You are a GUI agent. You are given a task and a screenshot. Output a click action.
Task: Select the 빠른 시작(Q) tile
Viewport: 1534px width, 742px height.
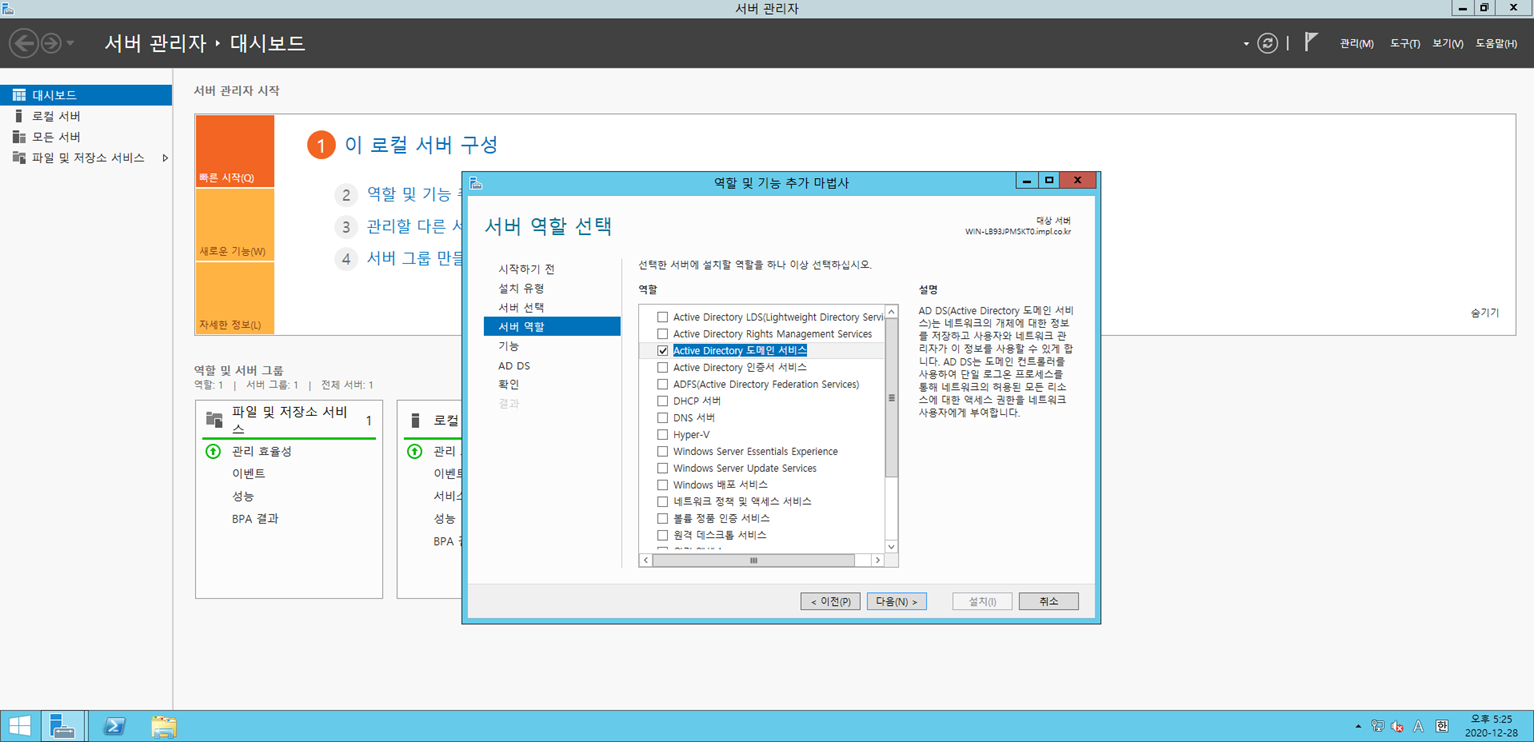tap(234, 151)
